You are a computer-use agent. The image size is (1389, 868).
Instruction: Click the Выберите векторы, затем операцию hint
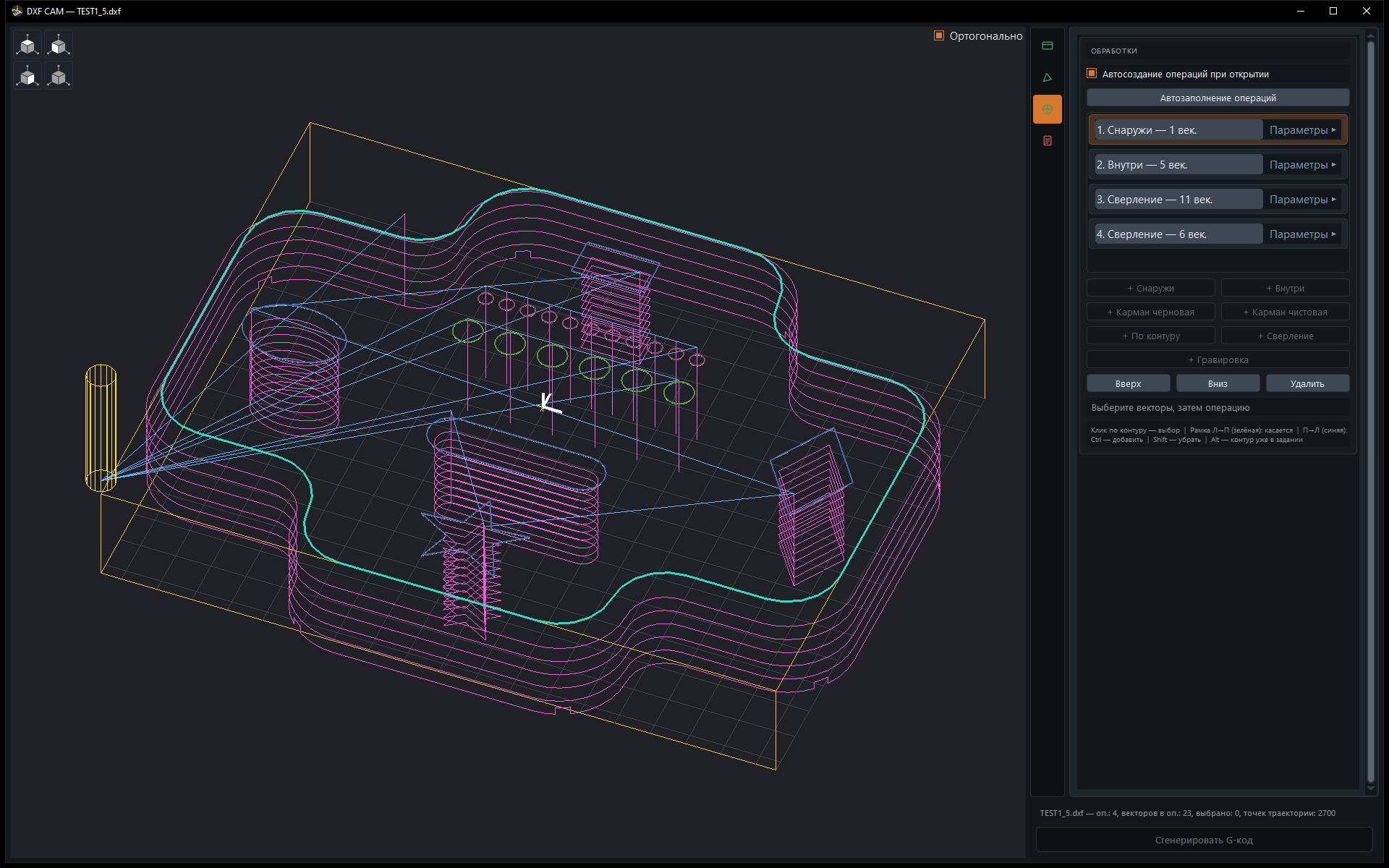point(1170,407)
